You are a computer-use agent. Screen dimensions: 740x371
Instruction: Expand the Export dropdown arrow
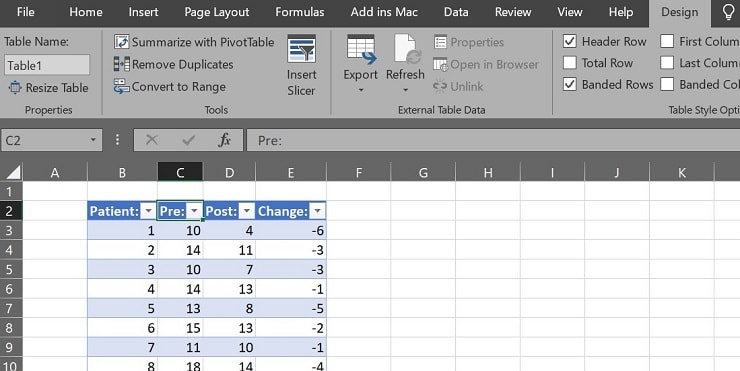pyautogui.click(x=361, y=90)
